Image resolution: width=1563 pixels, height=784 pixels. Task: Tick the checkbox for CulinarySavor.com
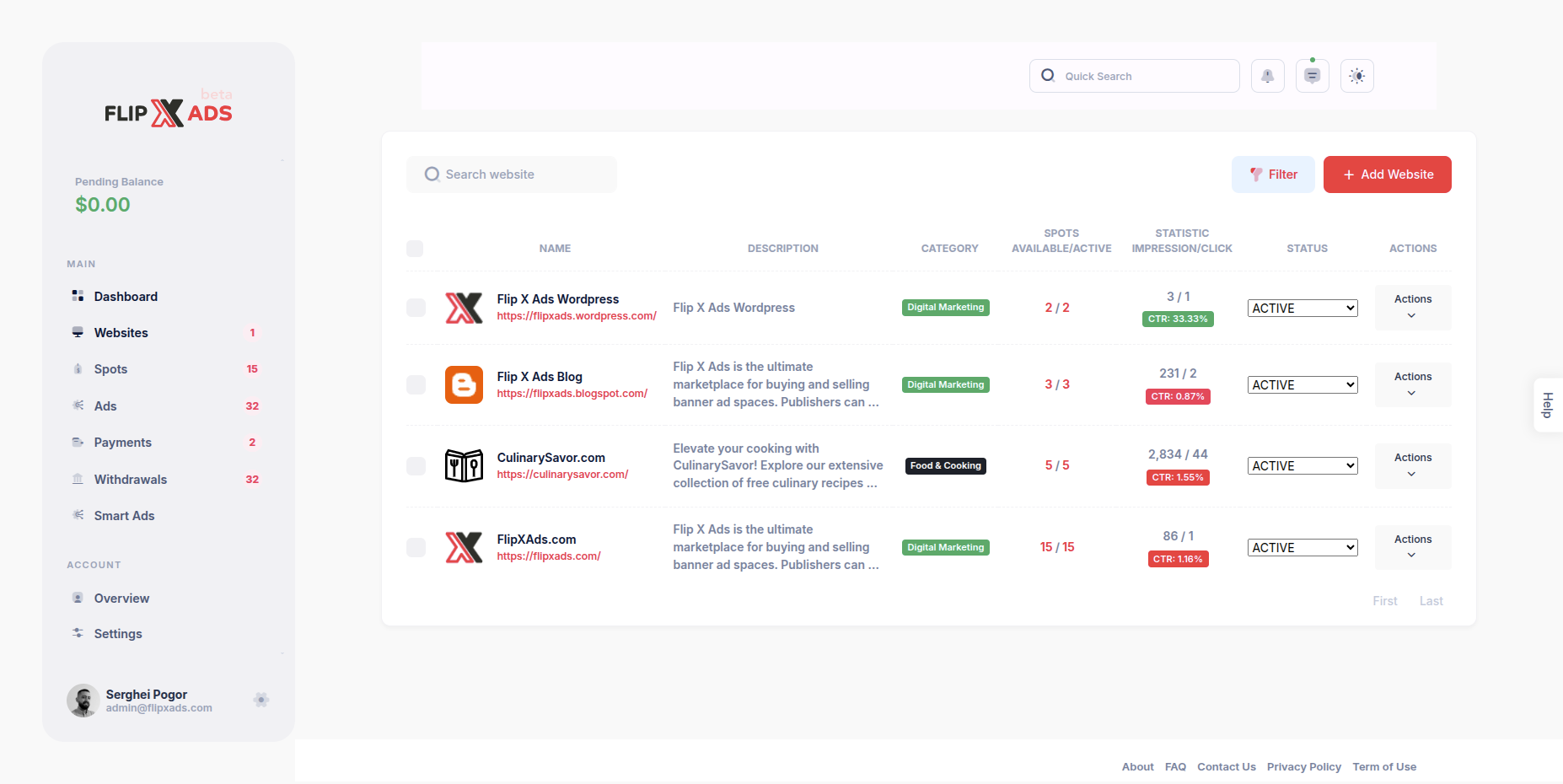[416, 465]
